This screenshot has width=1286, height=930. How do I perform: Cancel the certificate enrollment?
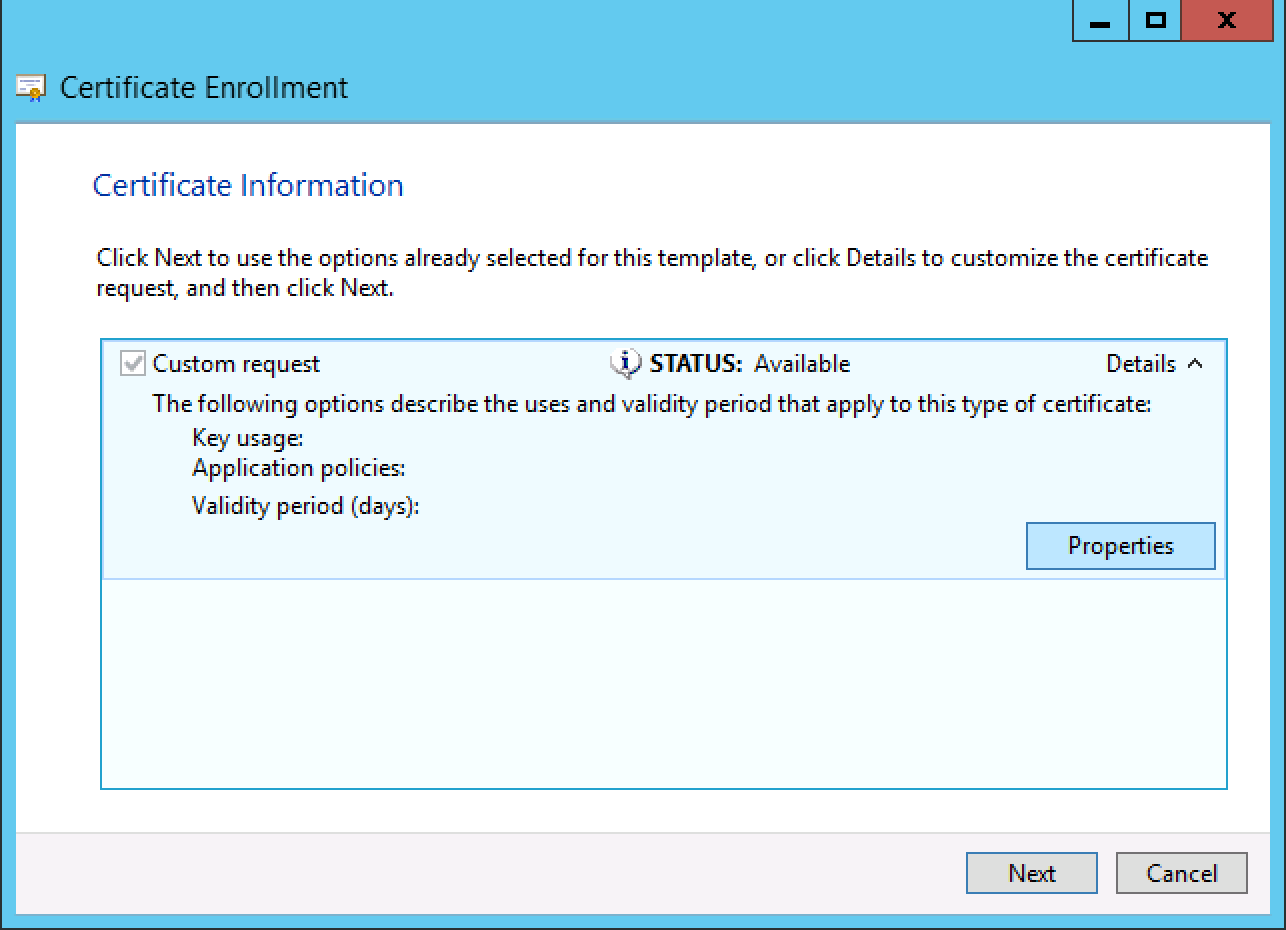(1181, 873)
